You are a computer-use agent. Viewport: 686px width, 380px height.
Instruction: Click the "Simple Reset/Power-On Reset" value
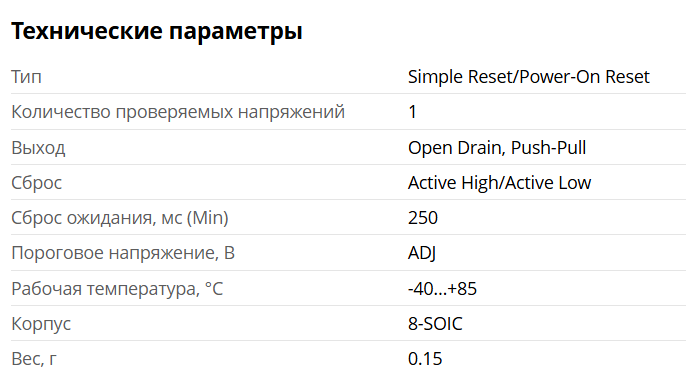click(528, 77)
